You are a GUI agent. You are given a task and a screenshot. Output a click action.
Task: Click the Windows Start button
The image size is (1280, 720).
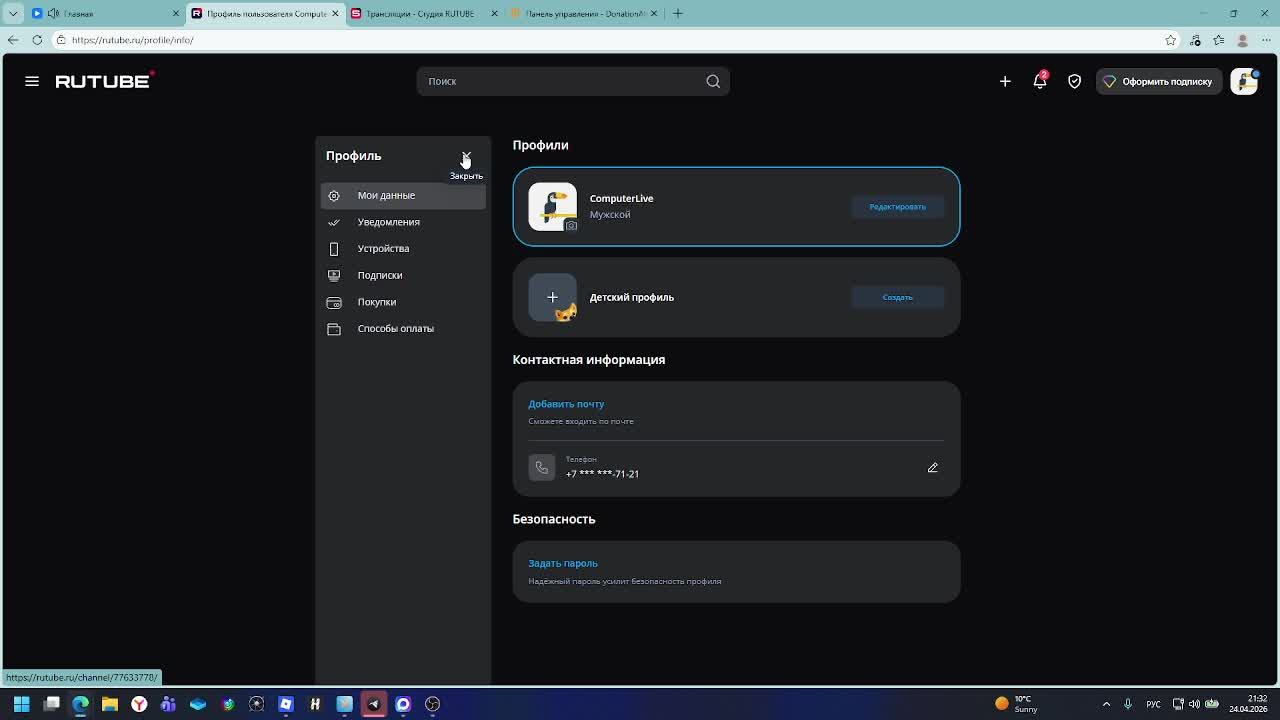[x=21, y=704]
